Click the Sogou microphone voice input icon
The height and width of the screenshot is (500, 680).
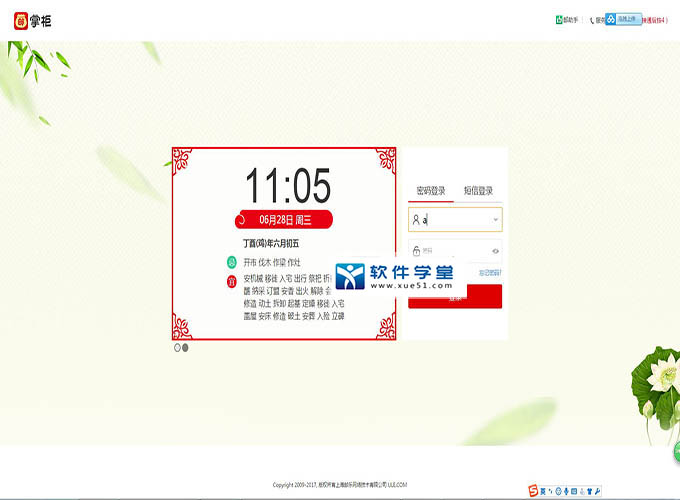tap(566, 491)
